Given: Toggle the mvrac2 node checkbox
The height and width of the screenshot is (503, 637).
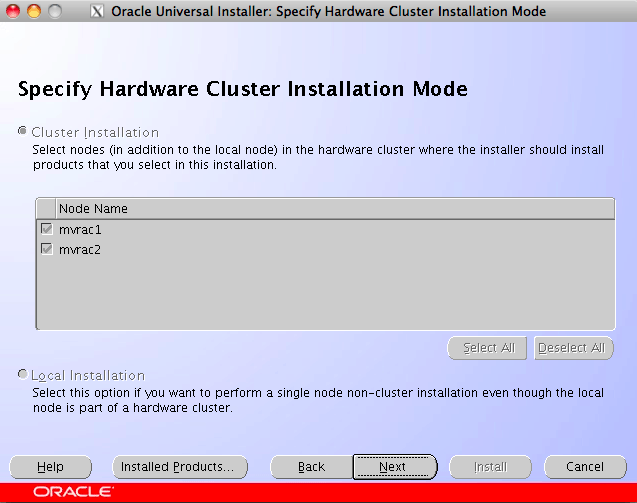Looking at the screenshot, I should [x=46, y=249].
